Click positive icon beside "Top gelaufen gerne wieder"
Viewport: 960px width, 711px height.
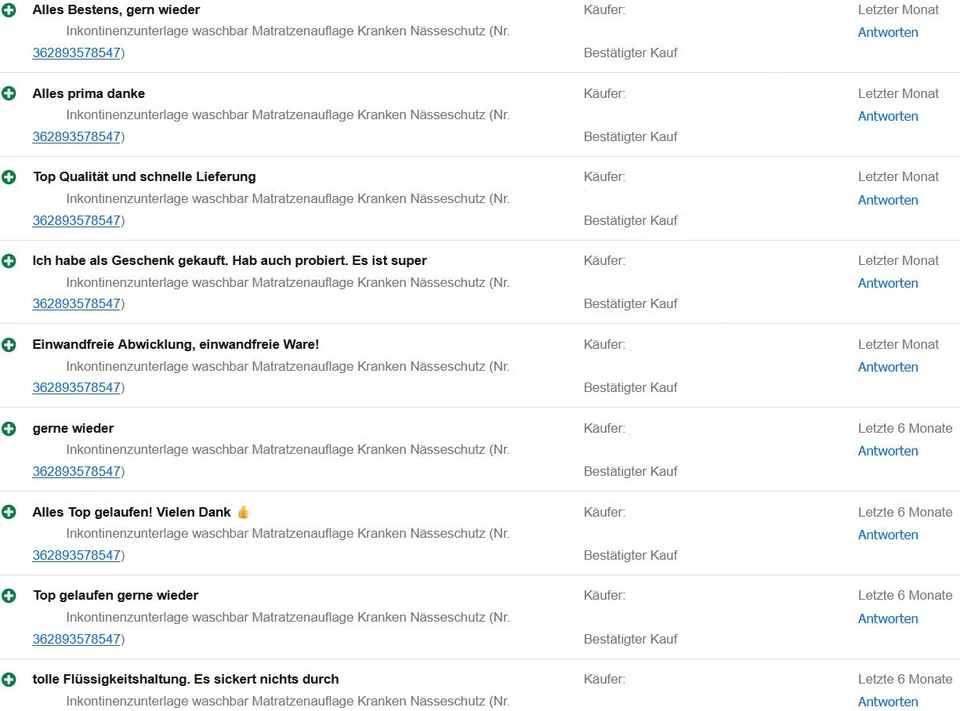(9, 595)
